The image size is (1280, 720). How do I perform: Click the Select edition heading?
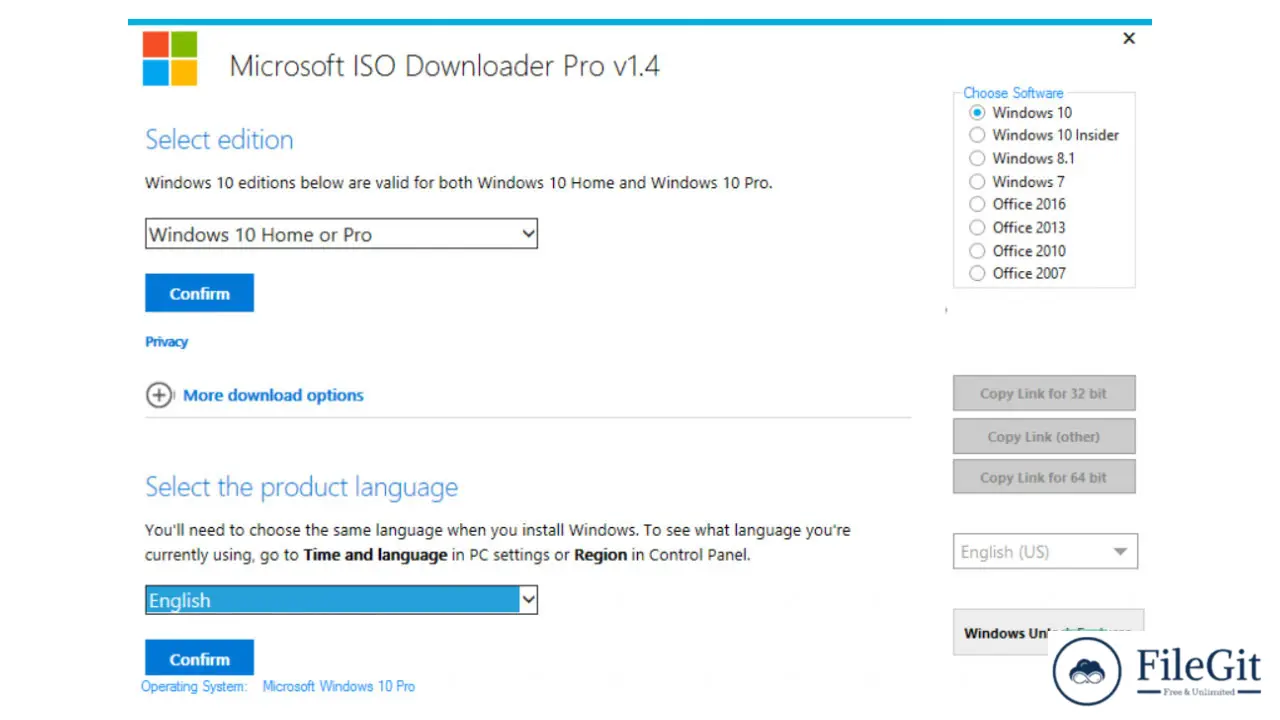pyautogui.click(x=219, y=140)
